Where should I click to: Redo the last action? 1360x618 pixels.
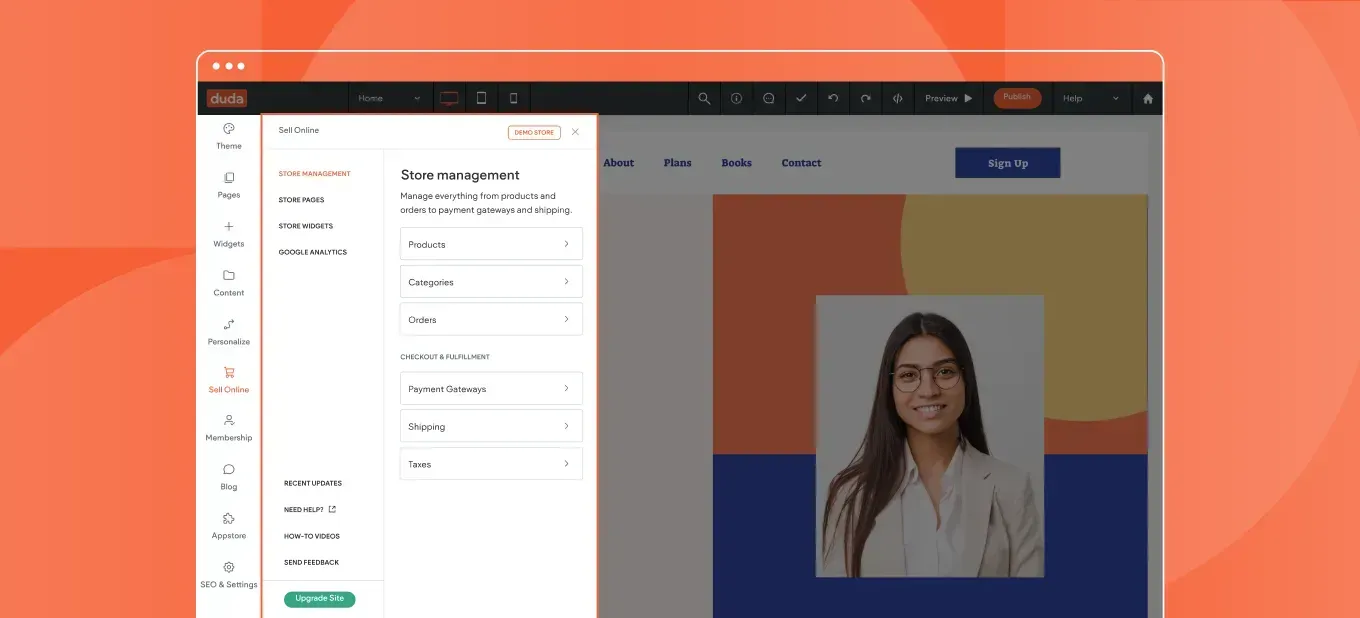pos(865,98)
